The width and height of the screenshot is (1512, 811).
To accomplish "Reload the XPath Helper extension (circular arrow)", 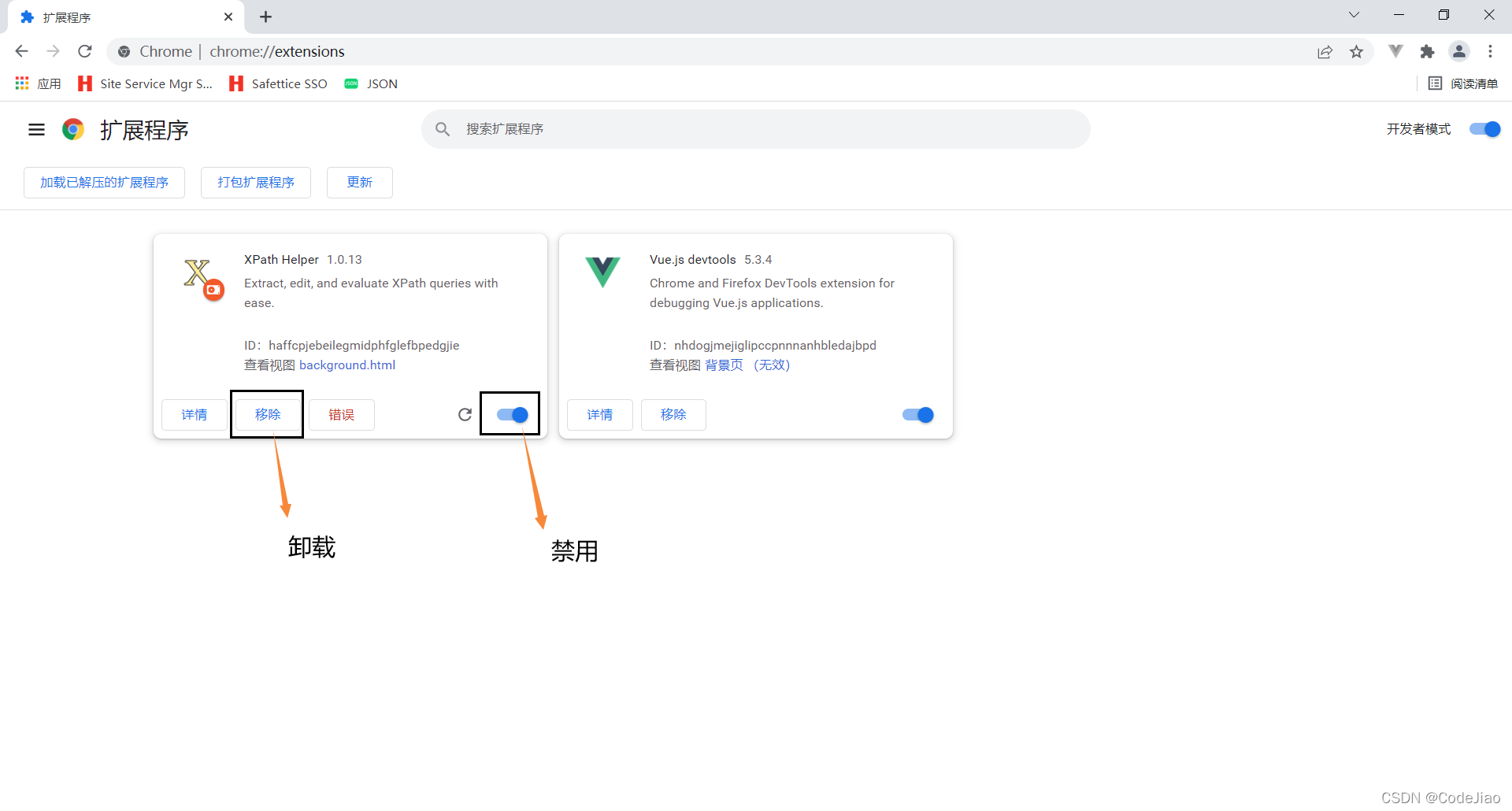I will pyautogui.click(x=465, y=414).
